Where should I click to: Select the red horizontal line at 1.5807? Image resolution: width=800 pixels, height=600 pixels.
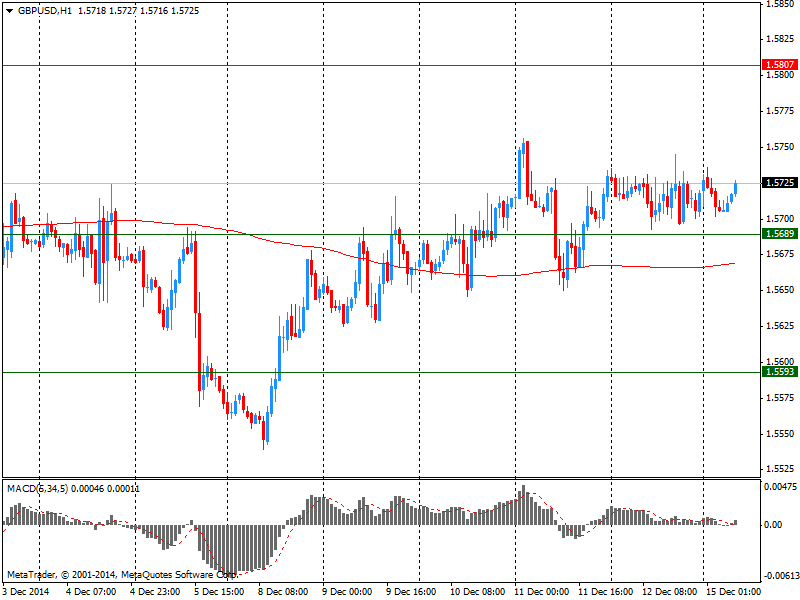[x=400, y=65]
